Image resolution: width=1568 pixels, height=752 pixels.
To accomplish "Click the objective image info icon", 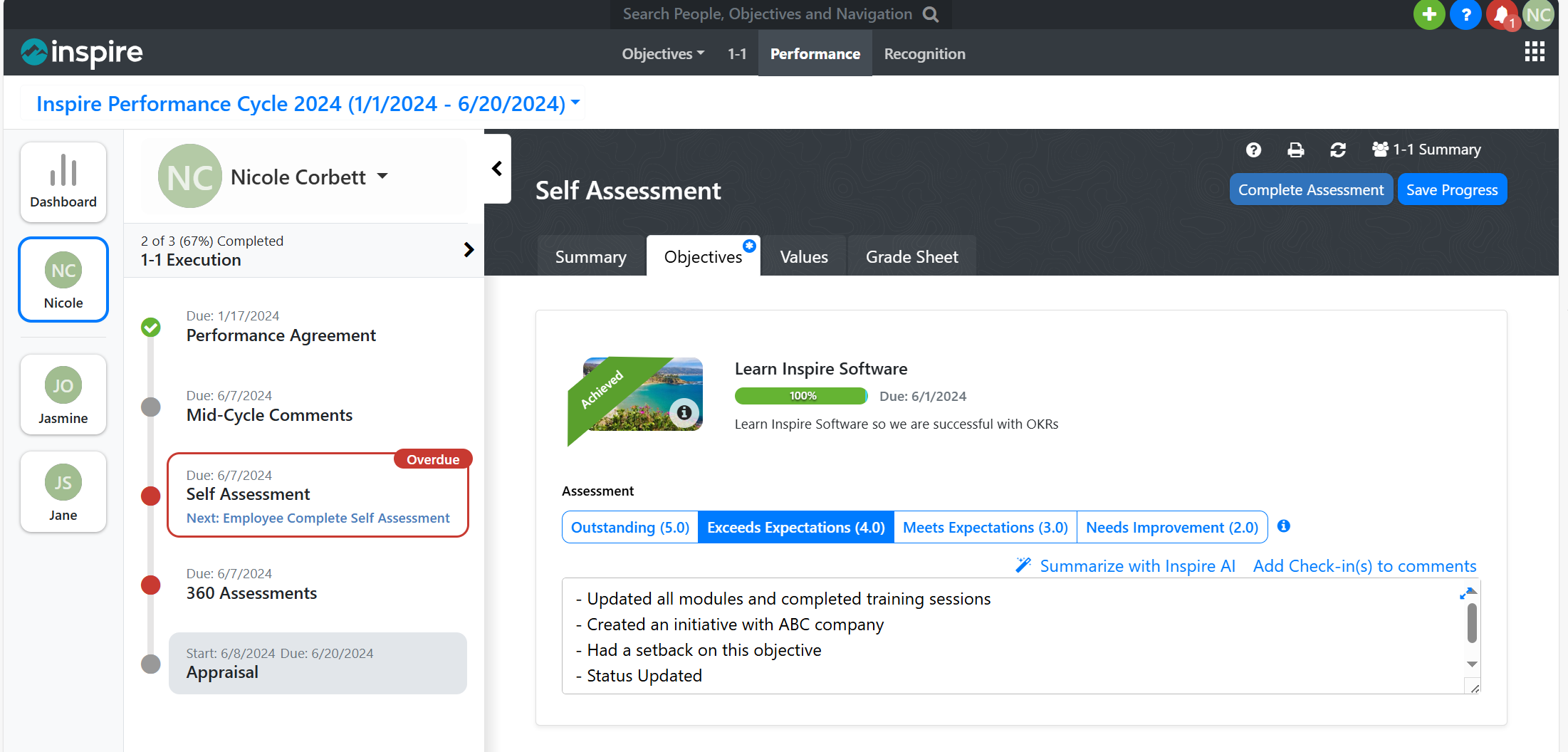I will tap(684, 412).
